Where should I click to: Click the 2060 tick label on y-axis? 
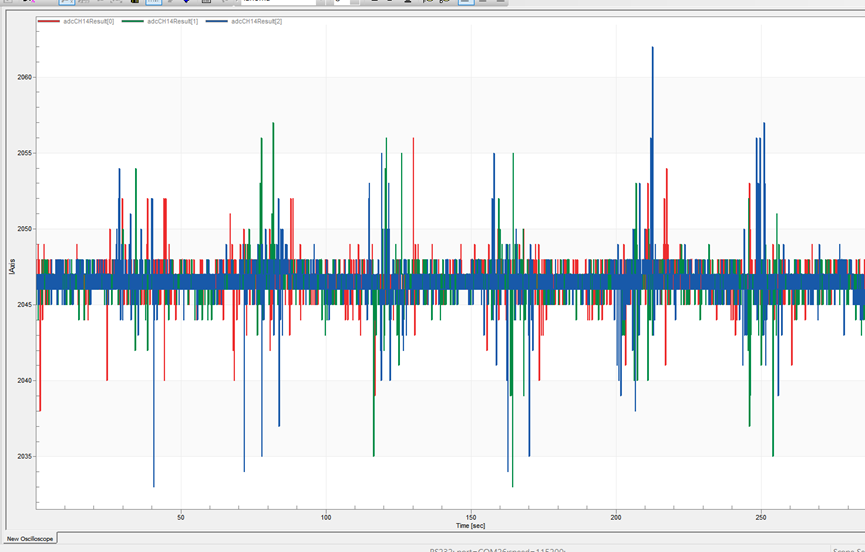pos(25,77)
